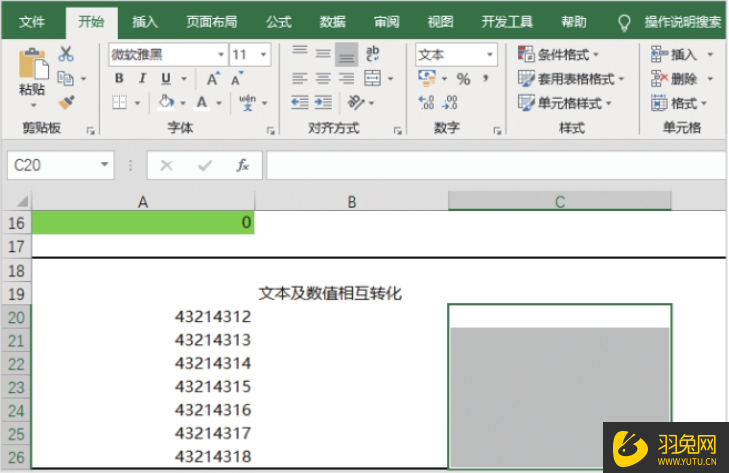Open the 文件 tab
The image size is (729, 473).
(x=32, y=21)
